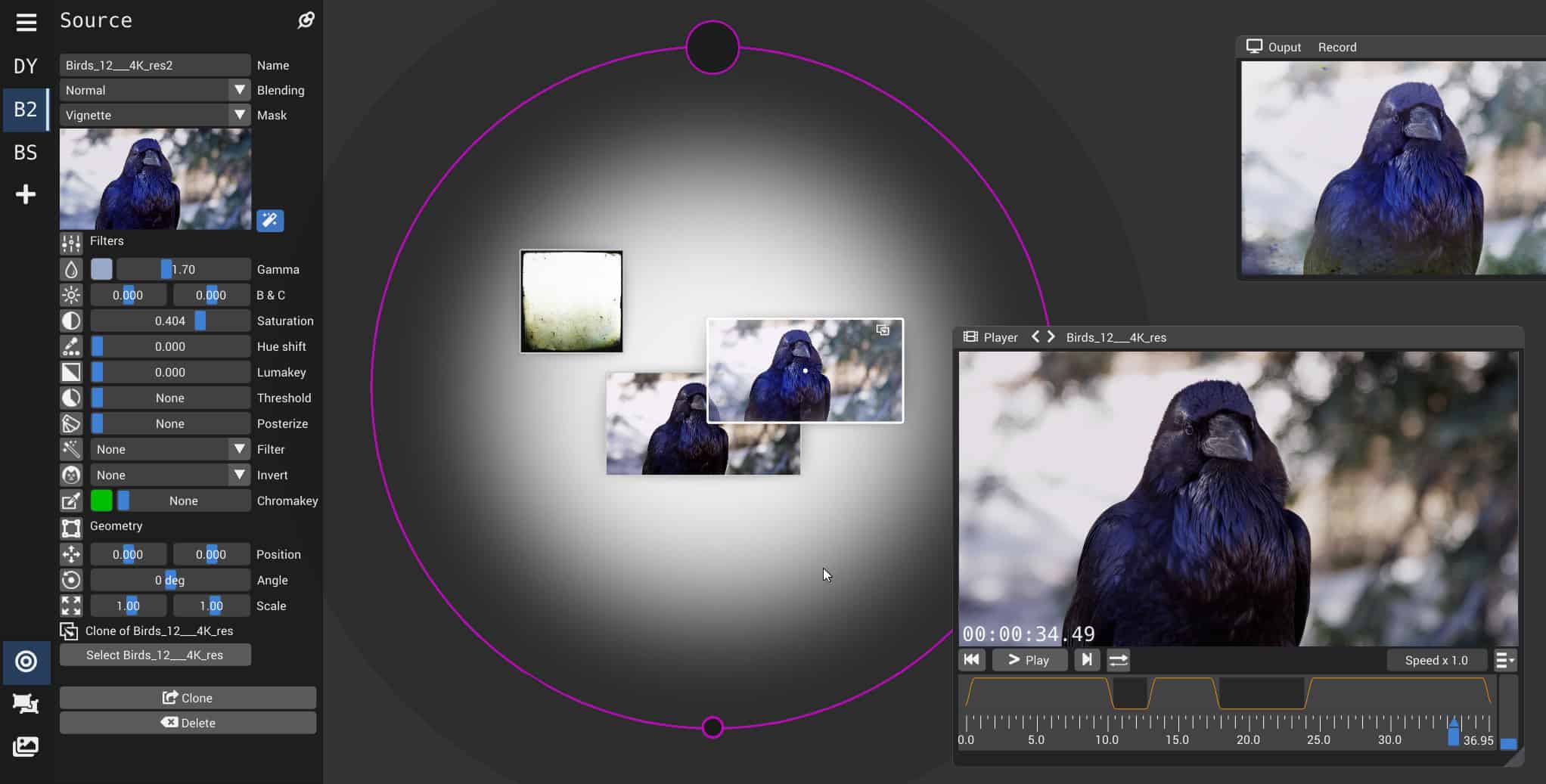Reset Scale using the expand arrows icon
This screenshot has width=1546, height=784.
(71, 606)
